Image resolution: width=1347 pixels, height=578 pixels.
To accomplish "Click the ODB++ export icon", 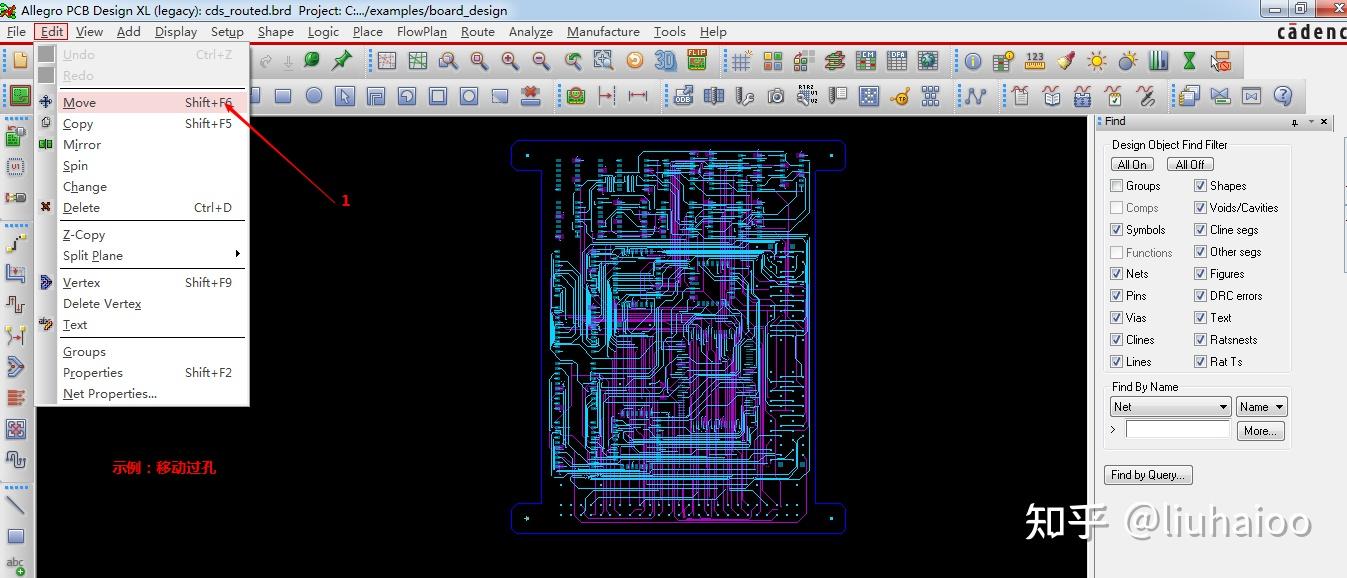I will click(684, 96).
